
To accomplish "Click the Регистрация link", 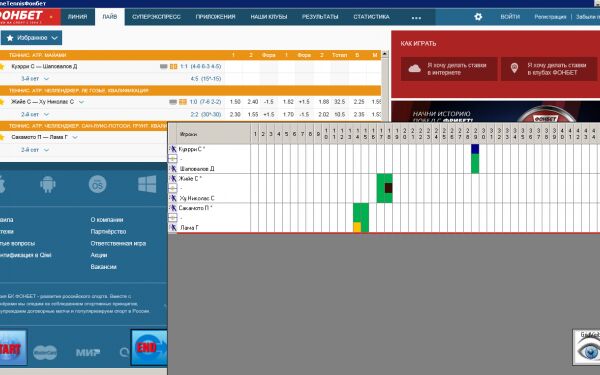I will (x=550, y=17).
